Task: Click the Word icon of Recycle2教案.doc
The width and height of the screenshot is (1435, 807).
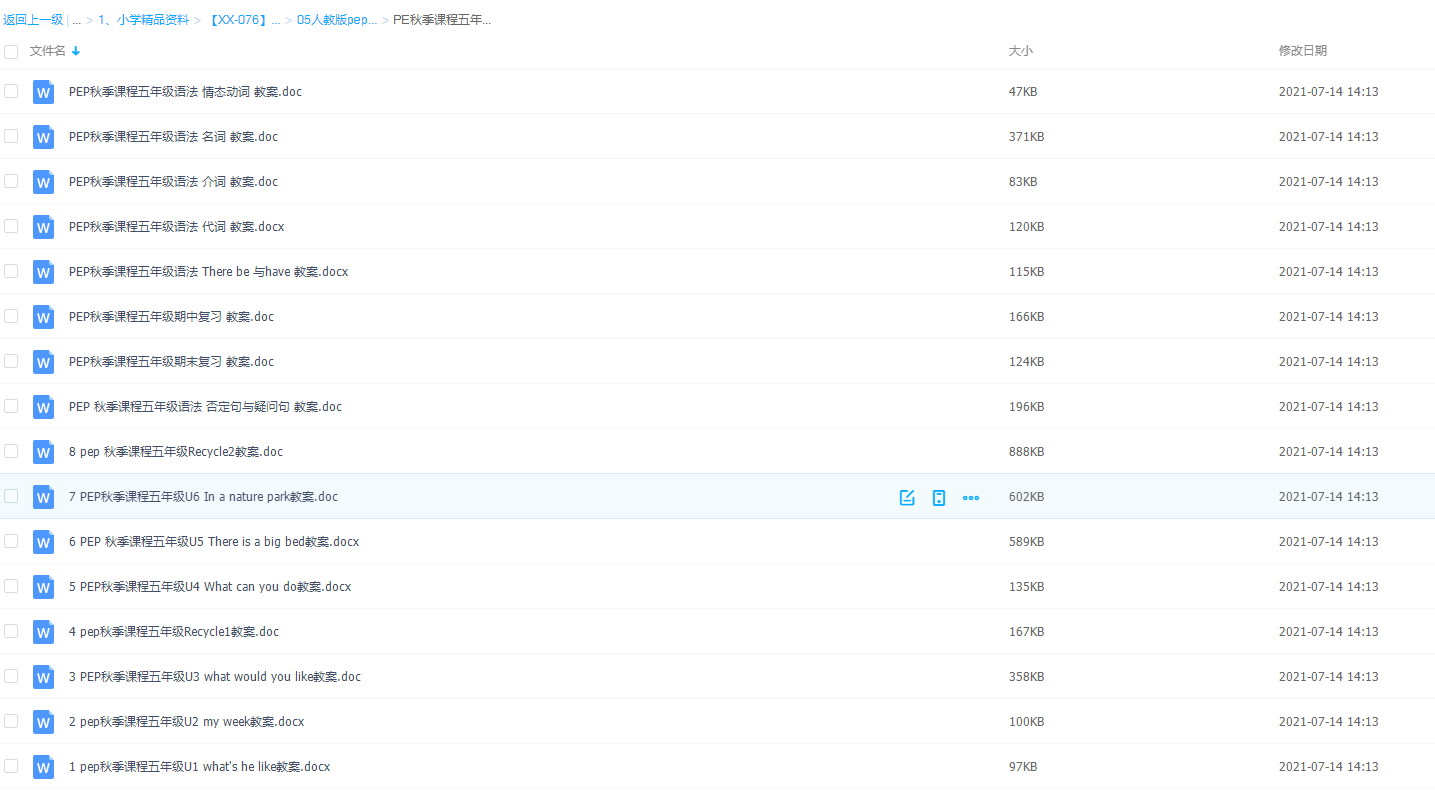Action: pos(43,452)
